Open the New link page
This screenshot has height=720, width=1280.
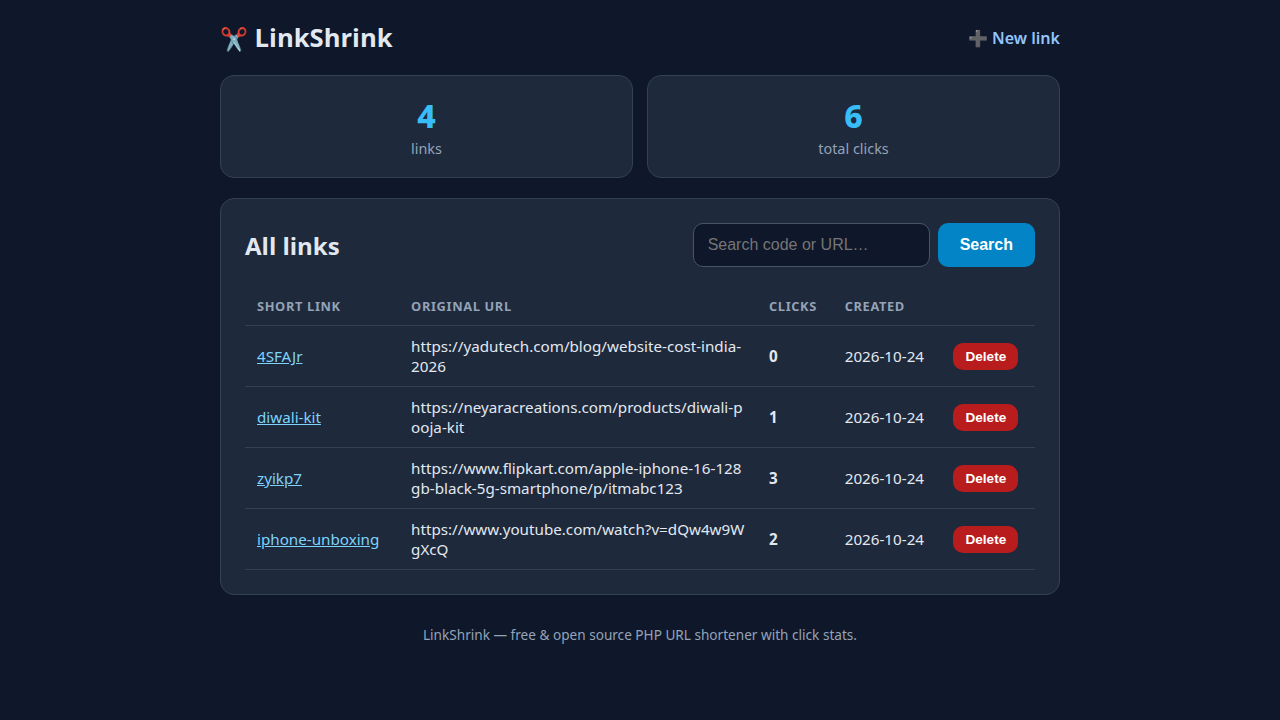coord(1014,39)
